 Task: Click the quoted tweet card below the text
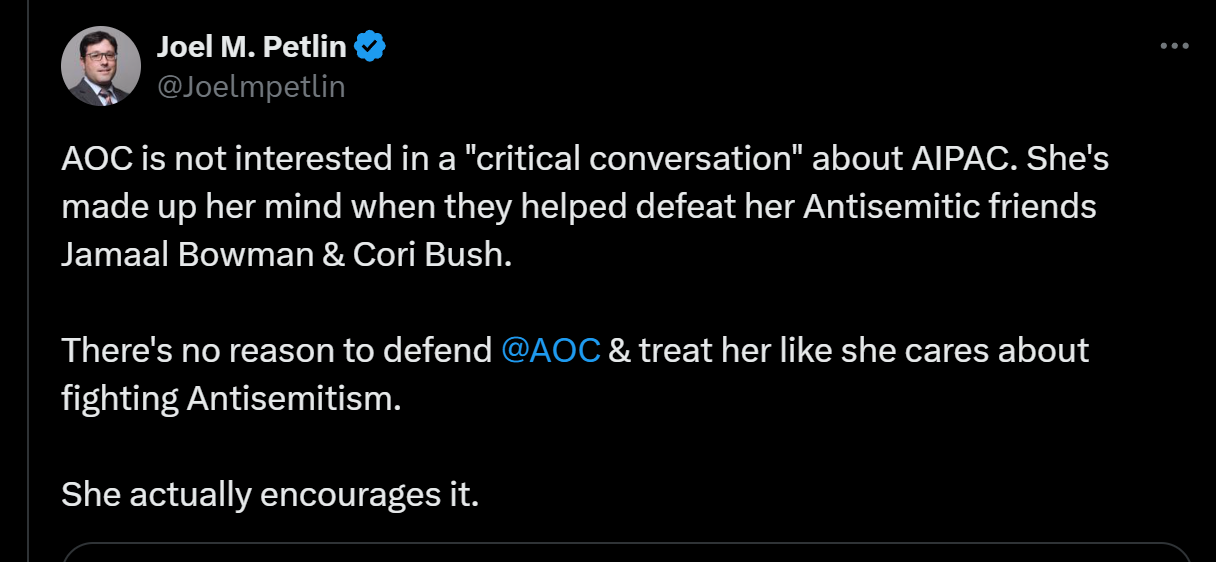coord(626,552)
